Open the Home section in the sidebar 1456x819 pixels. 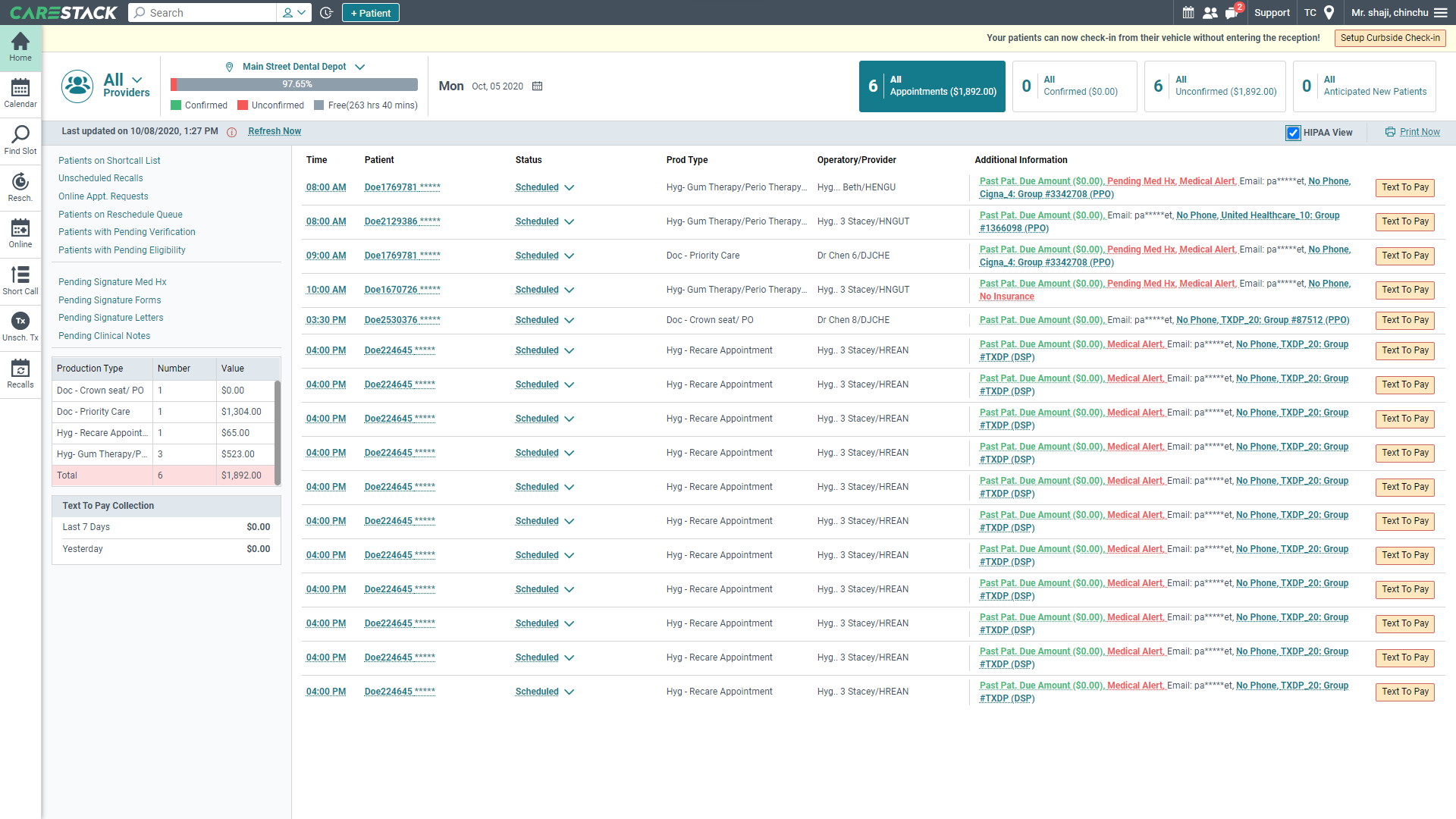20,47
